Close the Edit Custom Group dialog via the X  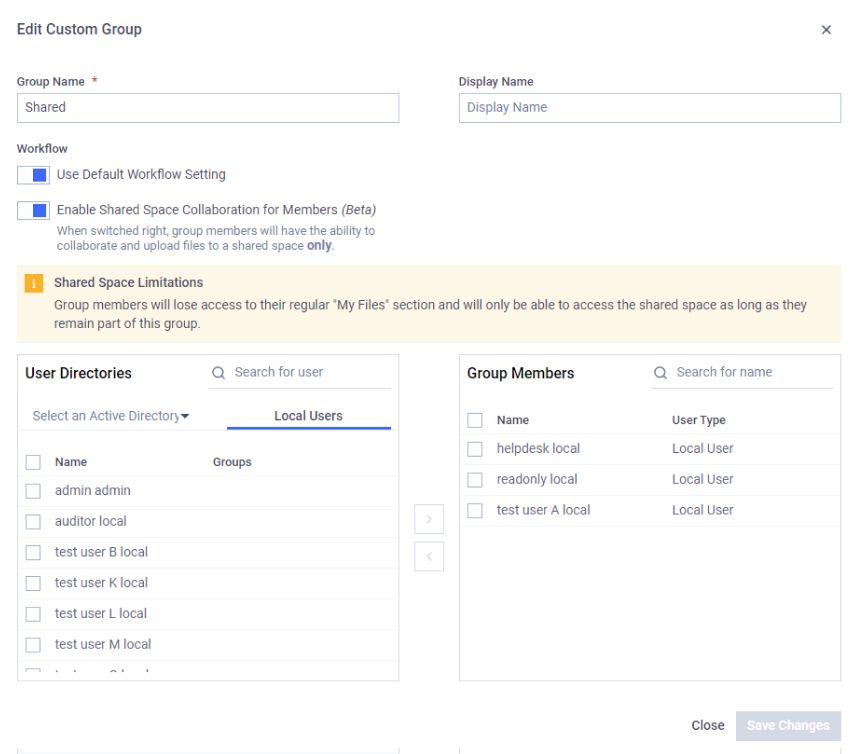click(x=827, y=30)
